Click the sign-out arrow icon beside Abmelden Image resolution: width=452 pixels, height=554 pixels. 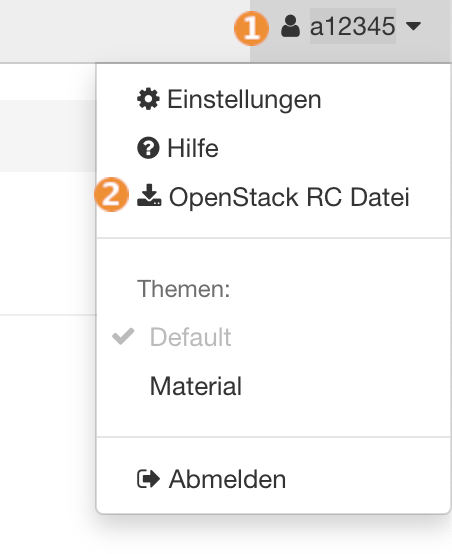[x=148, y=479]
